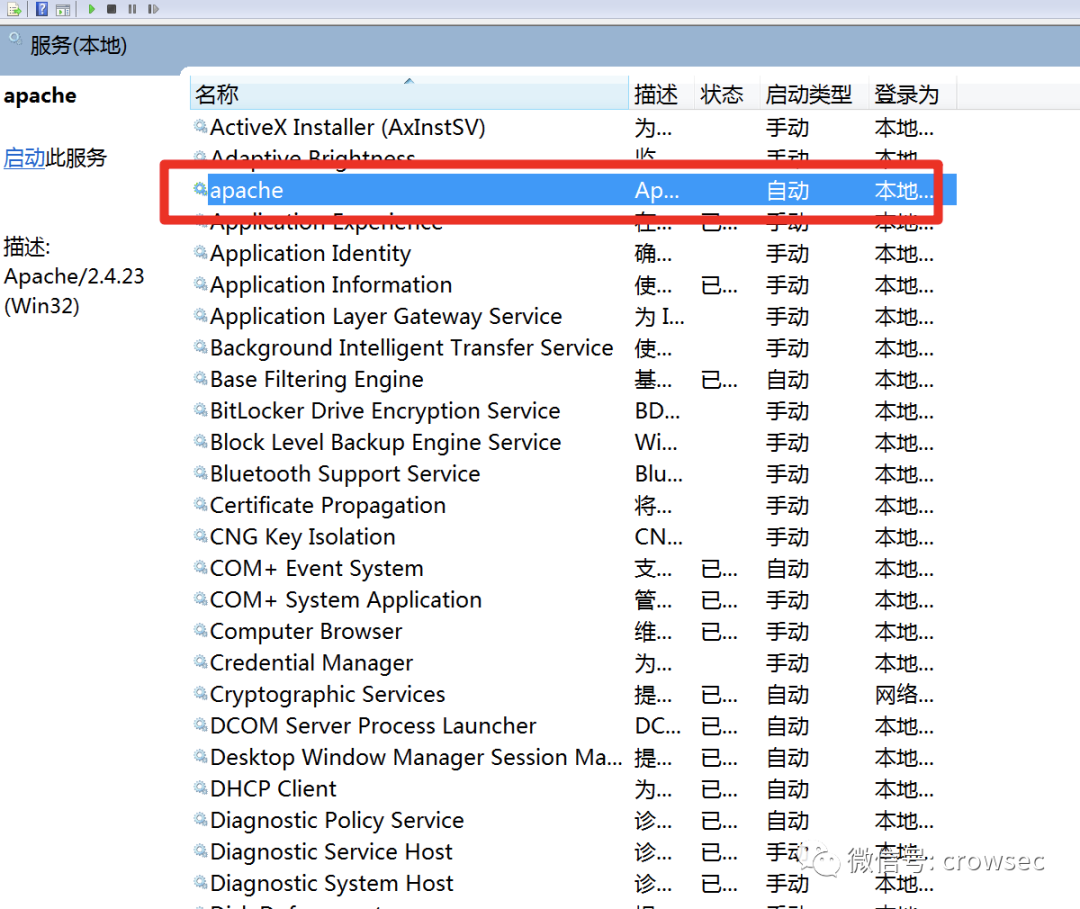Screen dimensions: 1080x909
Task: Click gear icon of COM+ Event System
Action: 200,567
